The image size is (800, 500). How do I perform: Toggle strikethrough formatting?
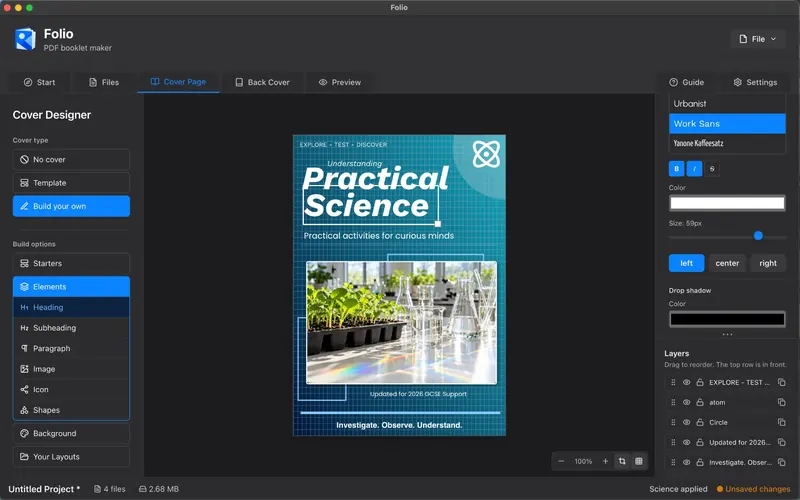(712, 168)
